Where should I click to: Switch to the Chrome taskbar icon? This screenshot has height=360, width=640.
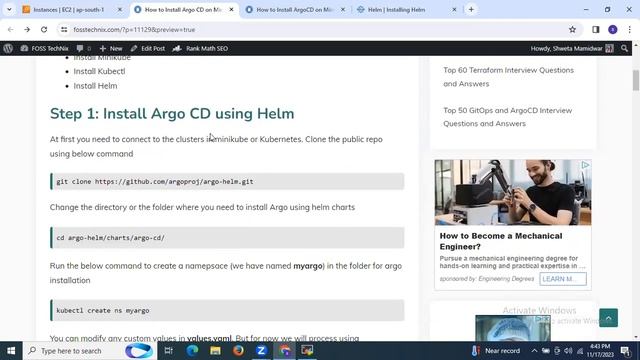tap(284, 351)
